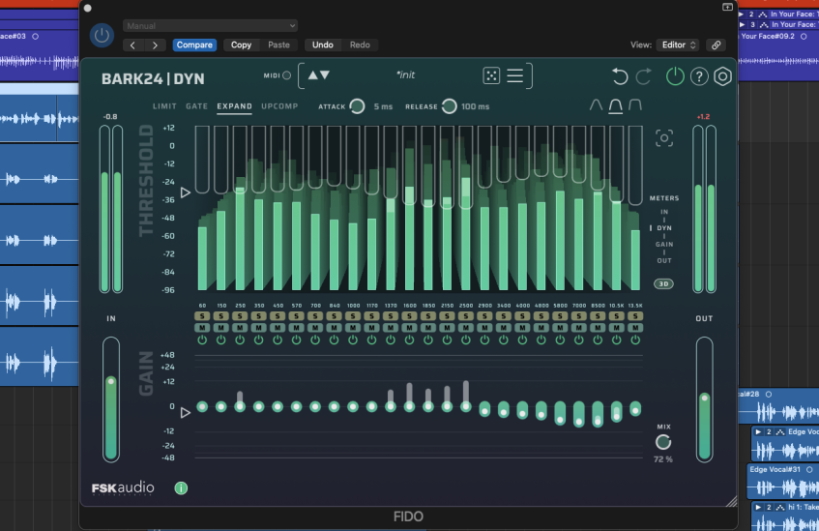This screenshot has height=531, width=819.
Task: Click the BARK24 undo arrow icon
Action: [619, 77]
